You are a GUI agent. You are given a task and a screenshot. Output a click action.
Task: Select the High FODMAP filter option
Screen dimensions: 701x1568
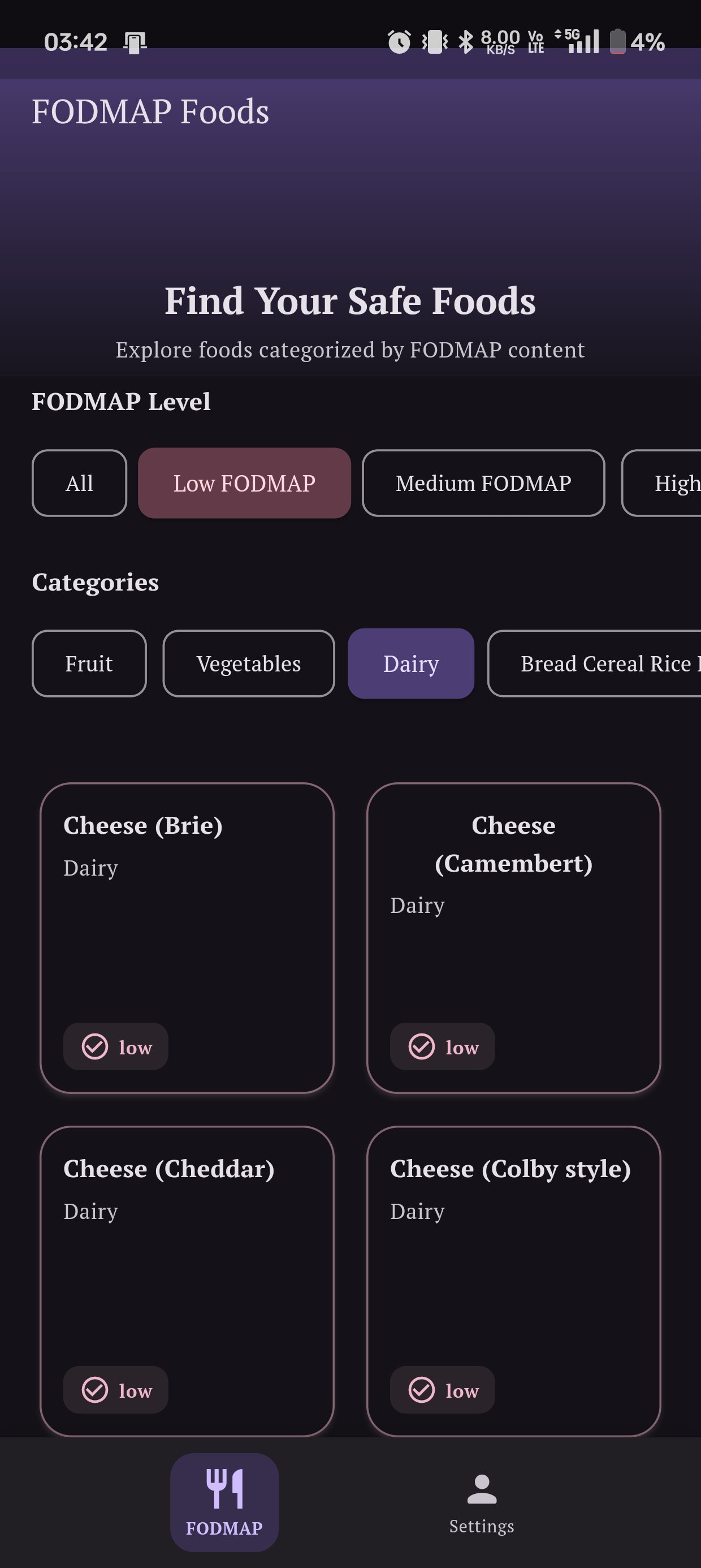point(672,483)
